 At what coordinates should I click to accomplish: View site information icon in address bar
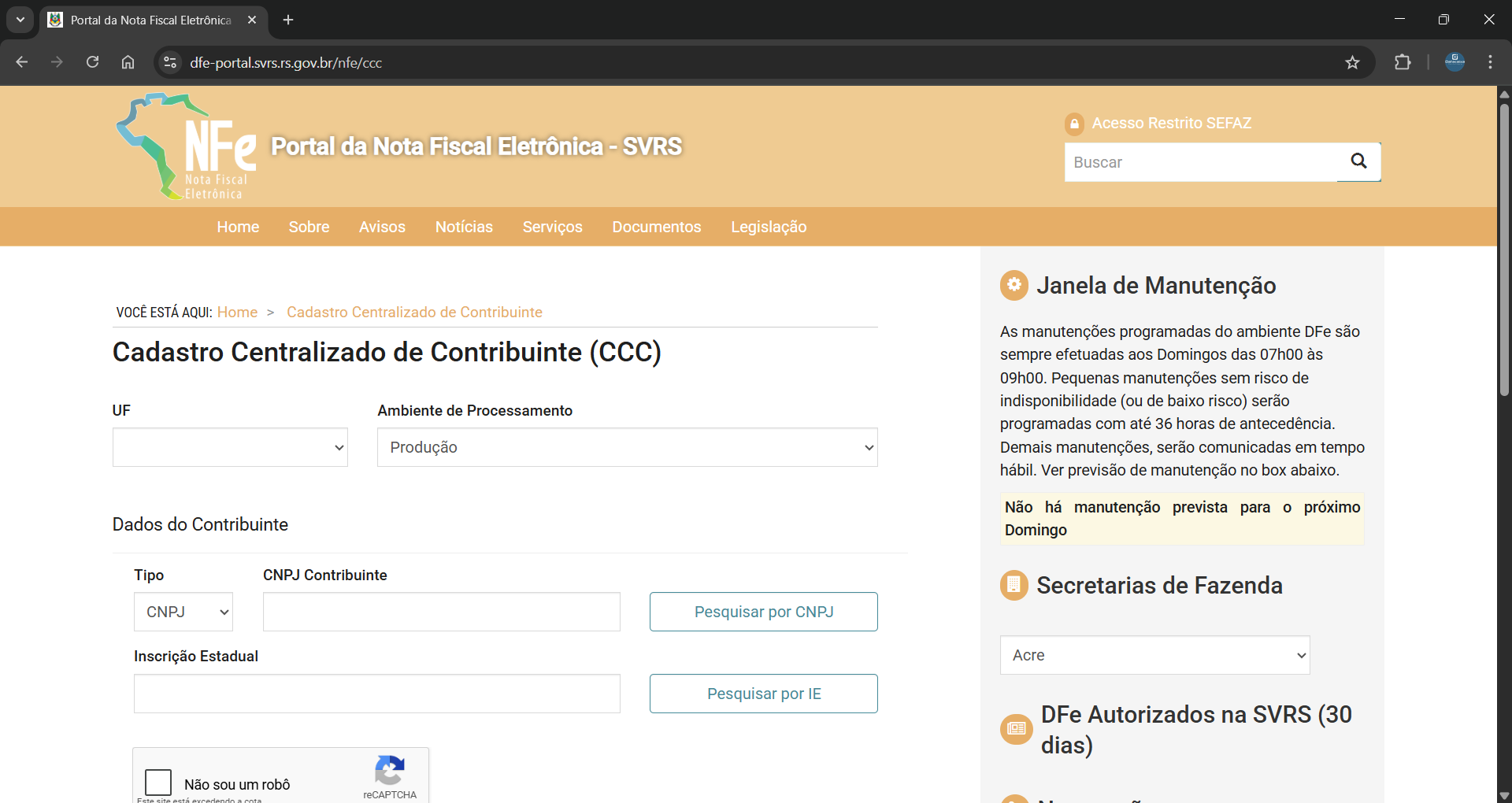(x=169, y=63)
